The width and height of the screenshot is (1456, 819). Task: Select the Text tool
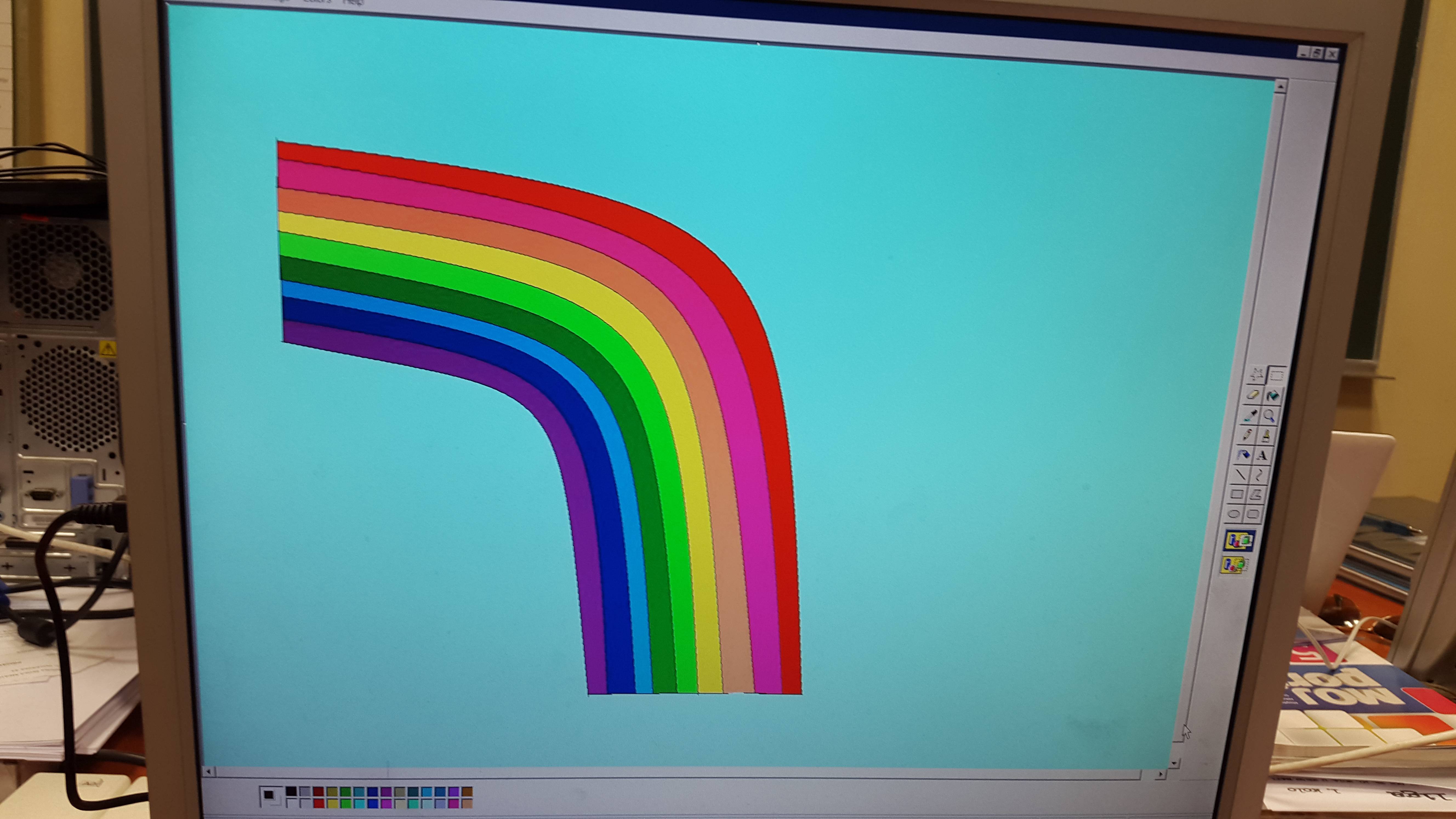coord(1263,455)
